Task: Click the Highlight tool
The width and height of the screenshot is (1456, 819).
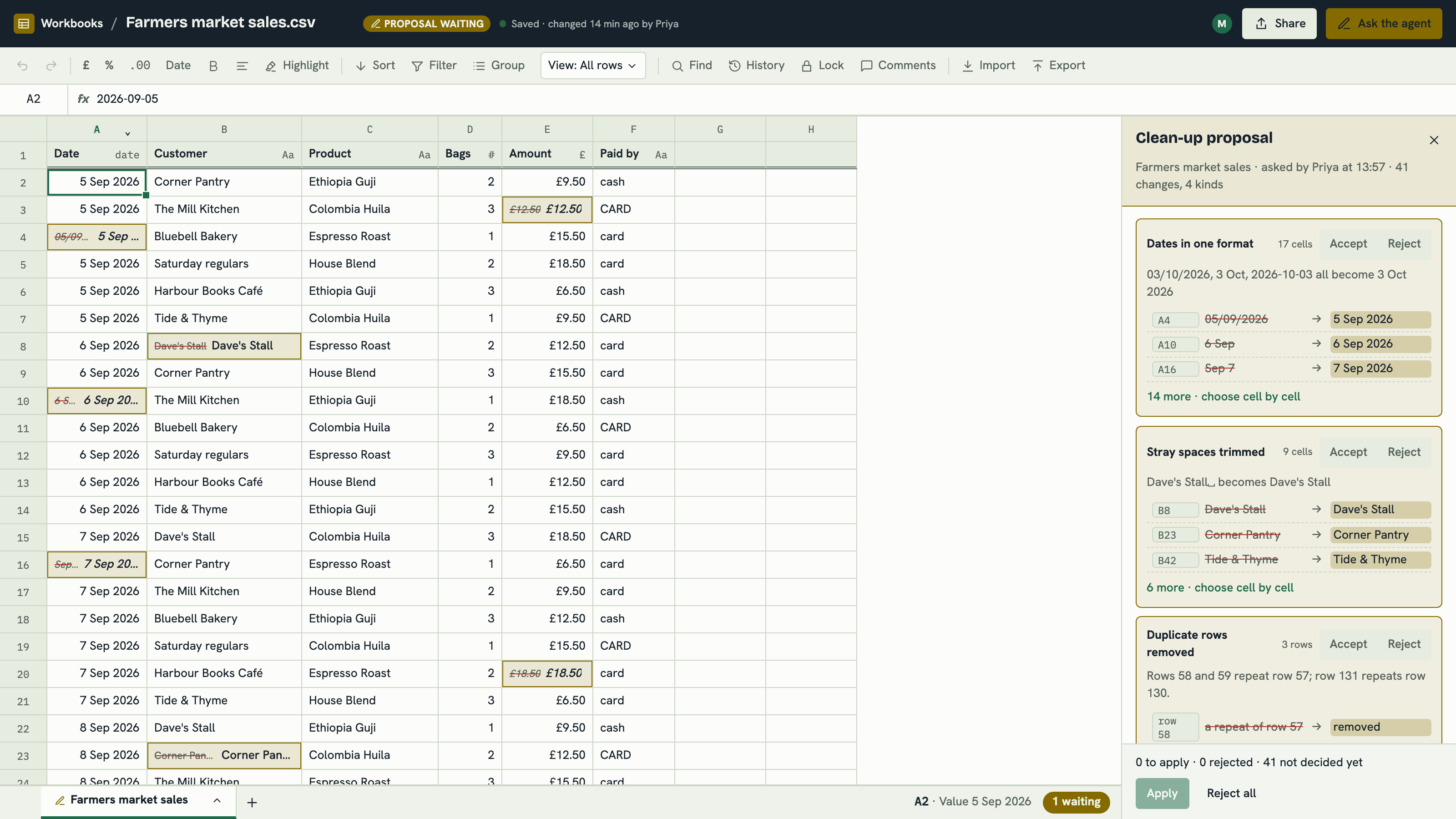Action: coord(297,66)
